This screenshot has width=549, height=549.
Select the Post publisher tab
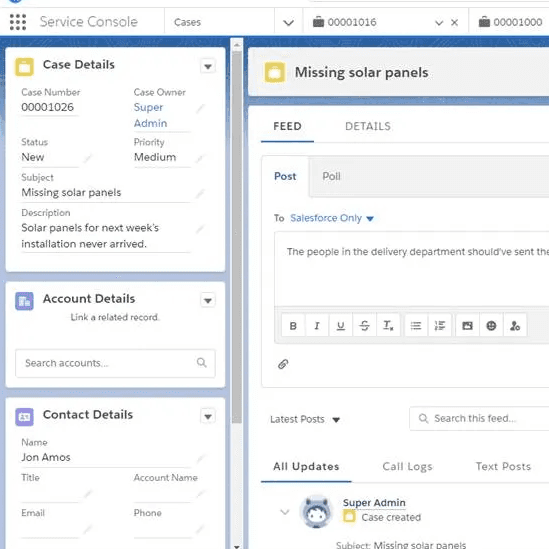tap(285, 176)
